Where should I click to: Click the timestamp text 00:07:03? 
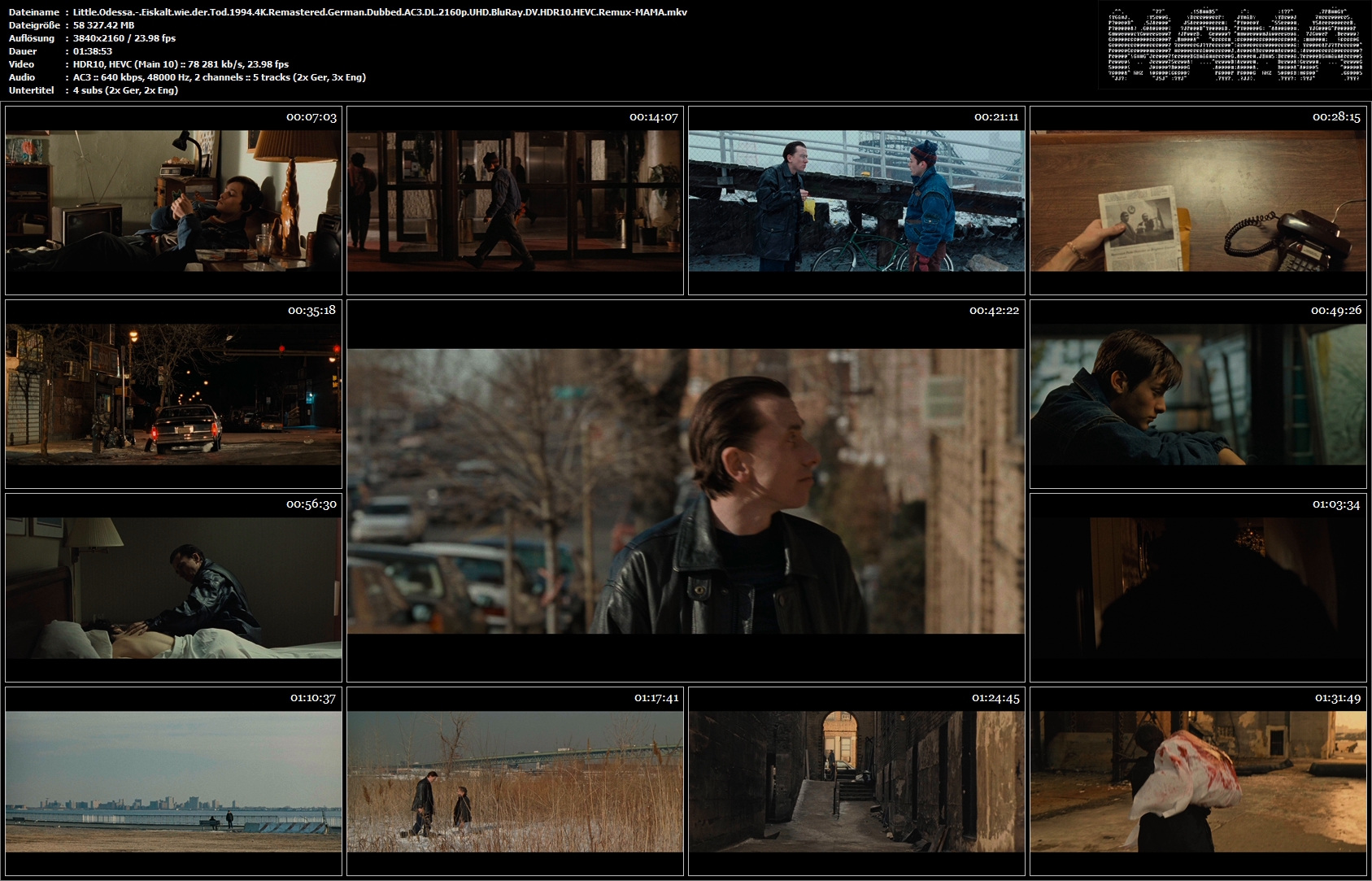tap(311, 117)
